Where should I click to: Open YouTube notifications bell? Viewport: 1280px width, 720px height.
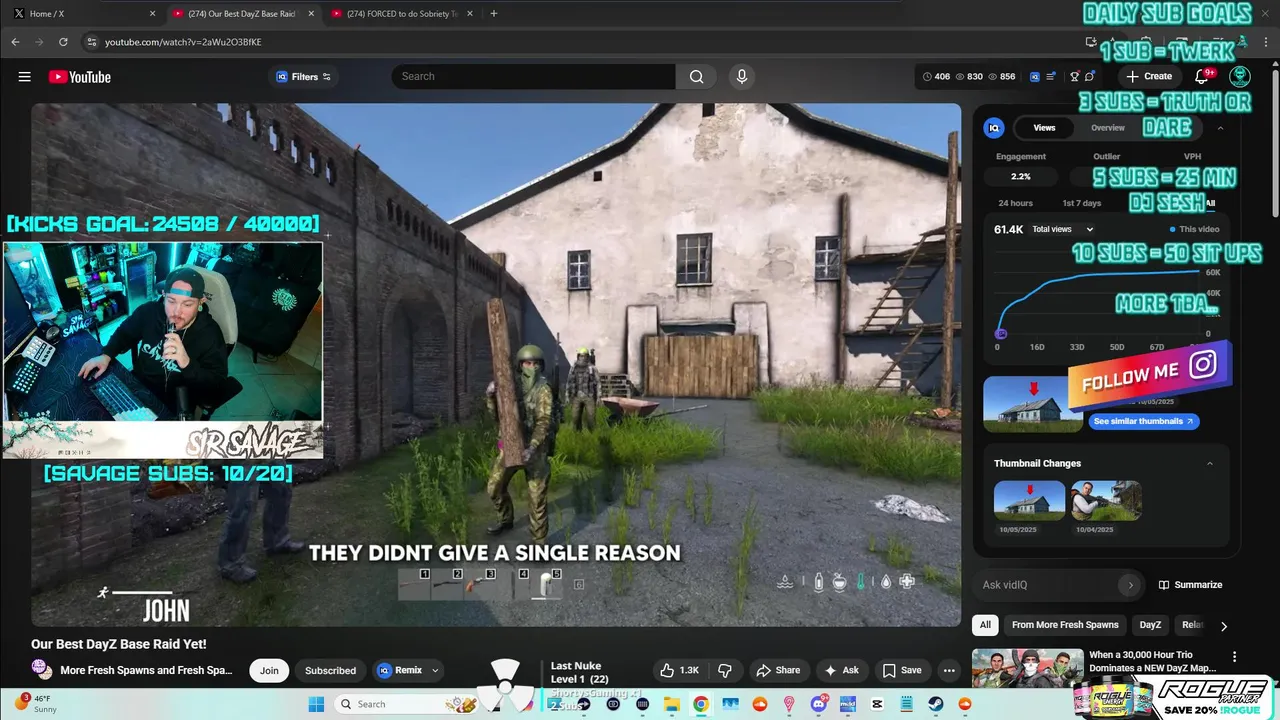click(1203, 76)
